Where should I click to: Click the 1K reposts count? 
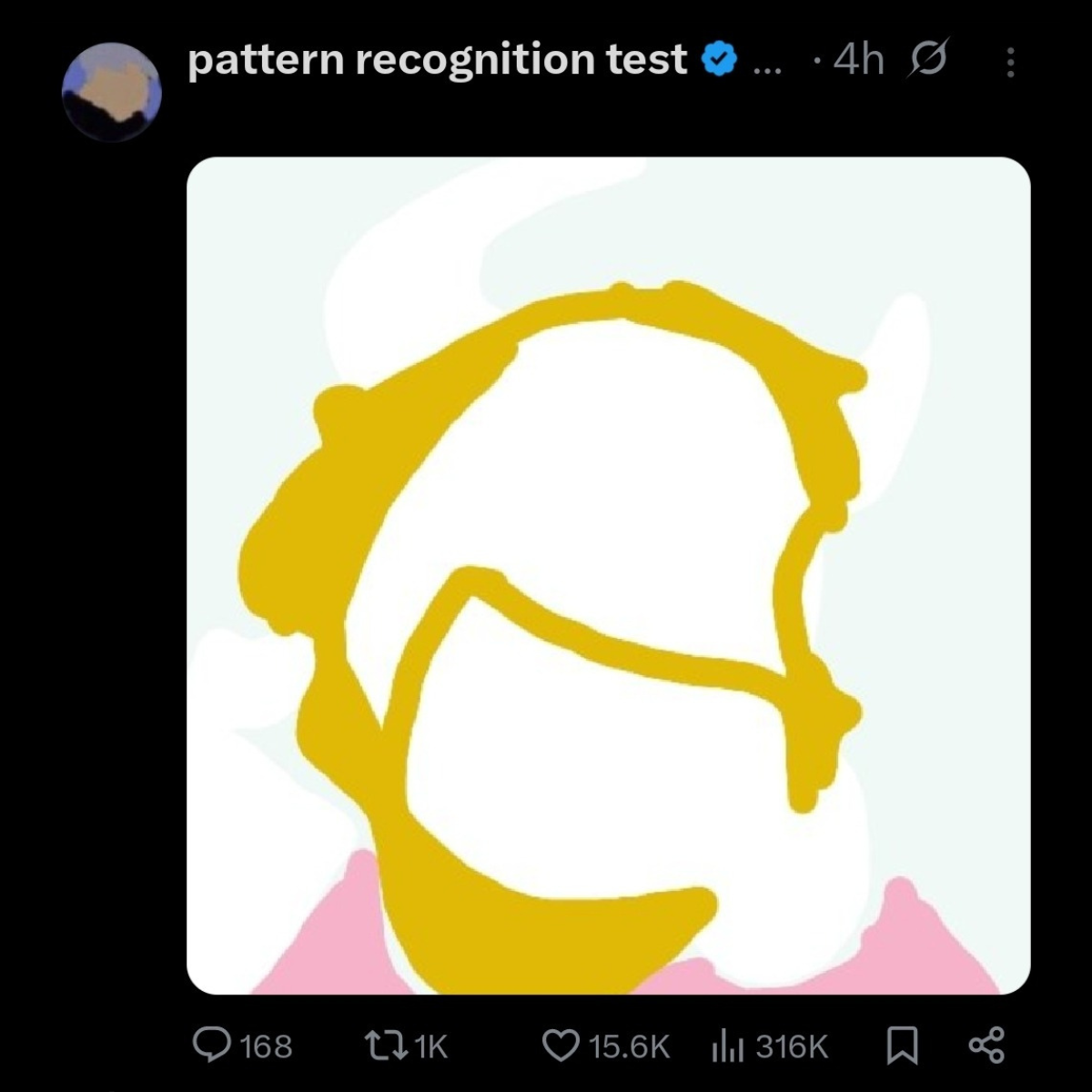pyautogui.click(x=431, y=1046)
